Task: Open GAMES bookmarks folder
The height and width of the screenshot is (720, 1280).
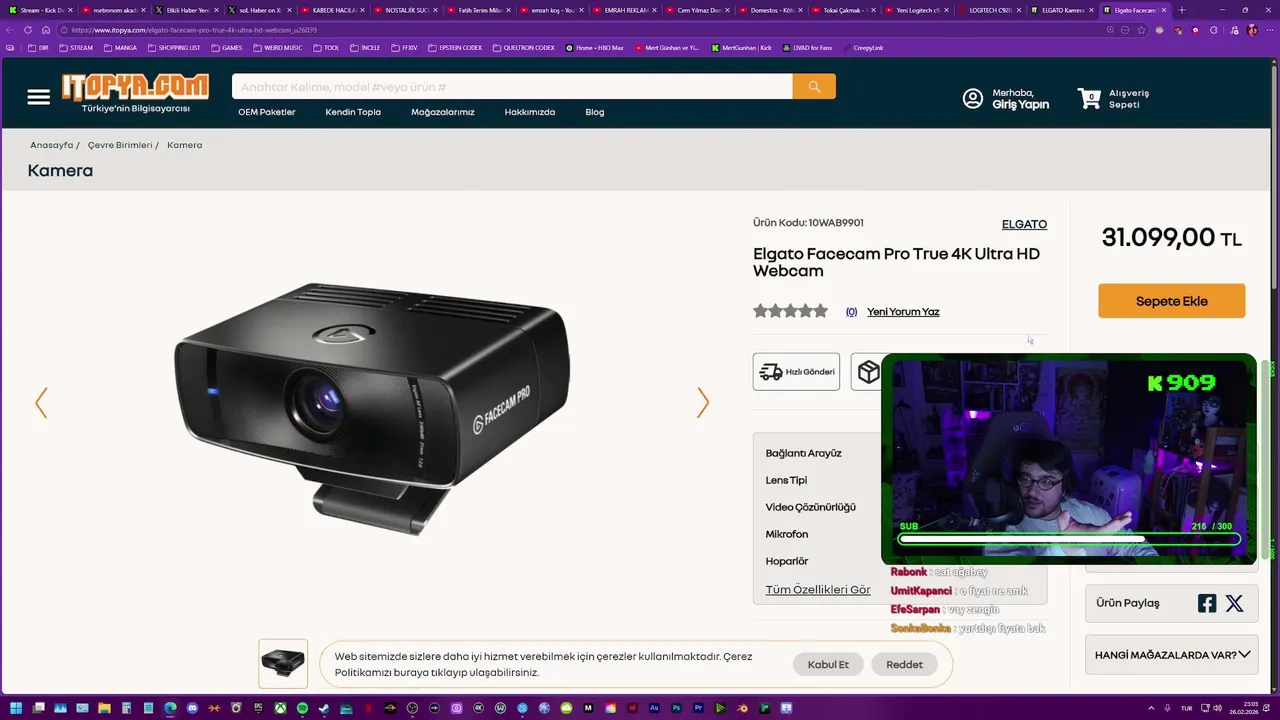Action: point(227,47)
